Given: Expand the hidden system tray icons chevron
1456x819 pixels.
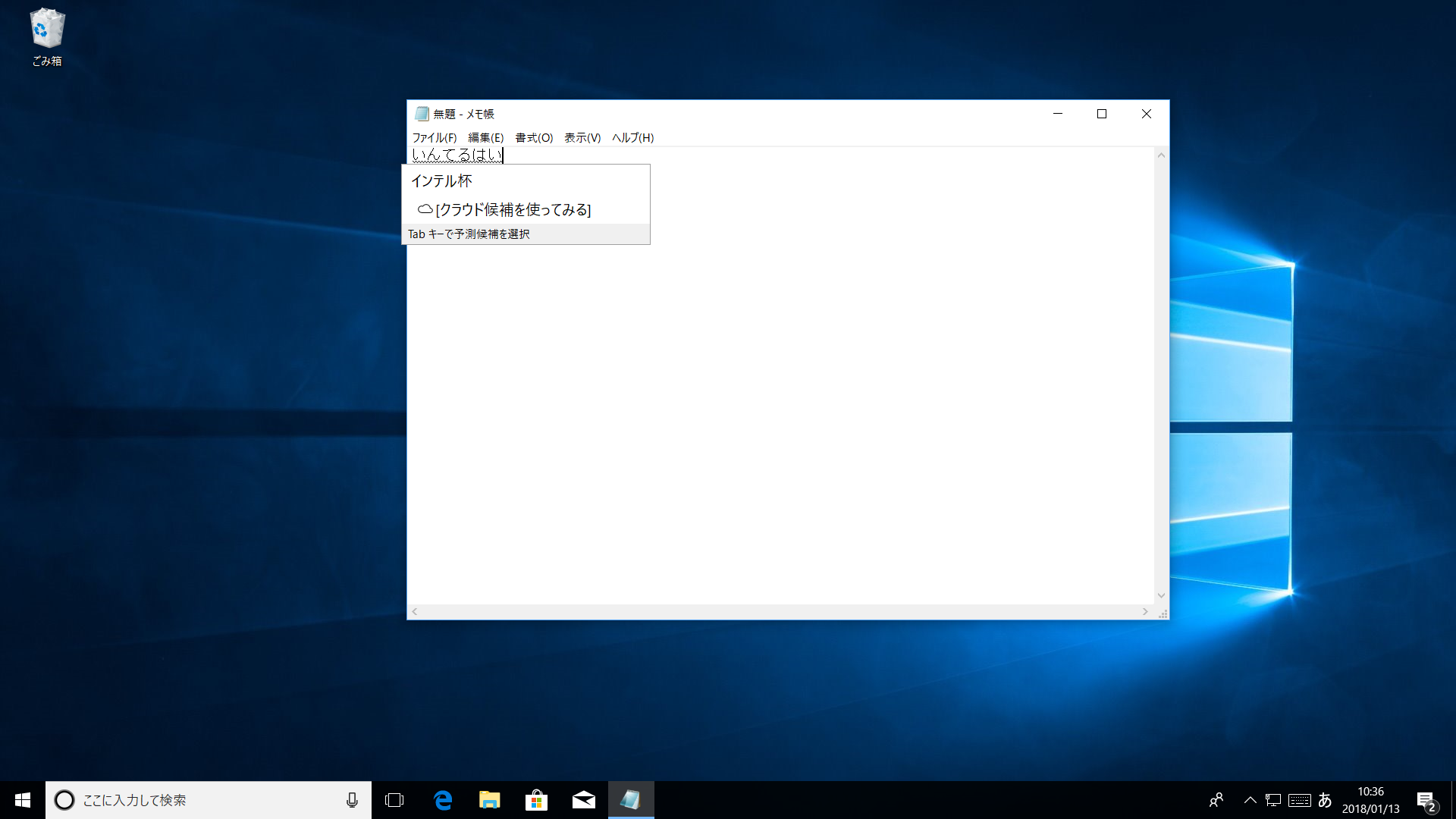Looking at the screenshot, I should coord(1250,800).
